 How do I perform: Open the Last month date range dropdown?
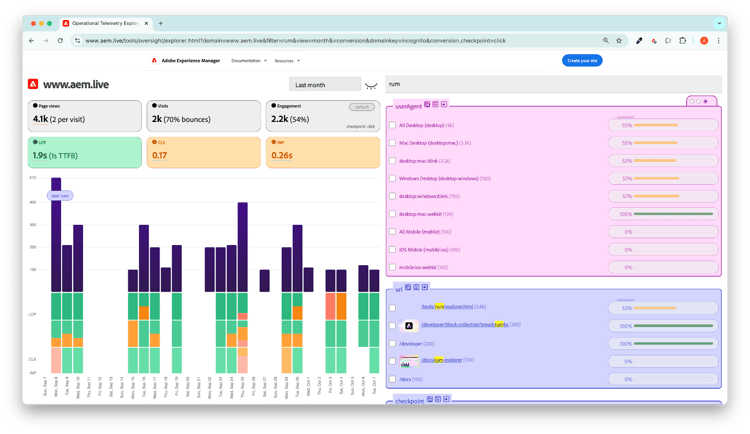[x=323, y=85]
